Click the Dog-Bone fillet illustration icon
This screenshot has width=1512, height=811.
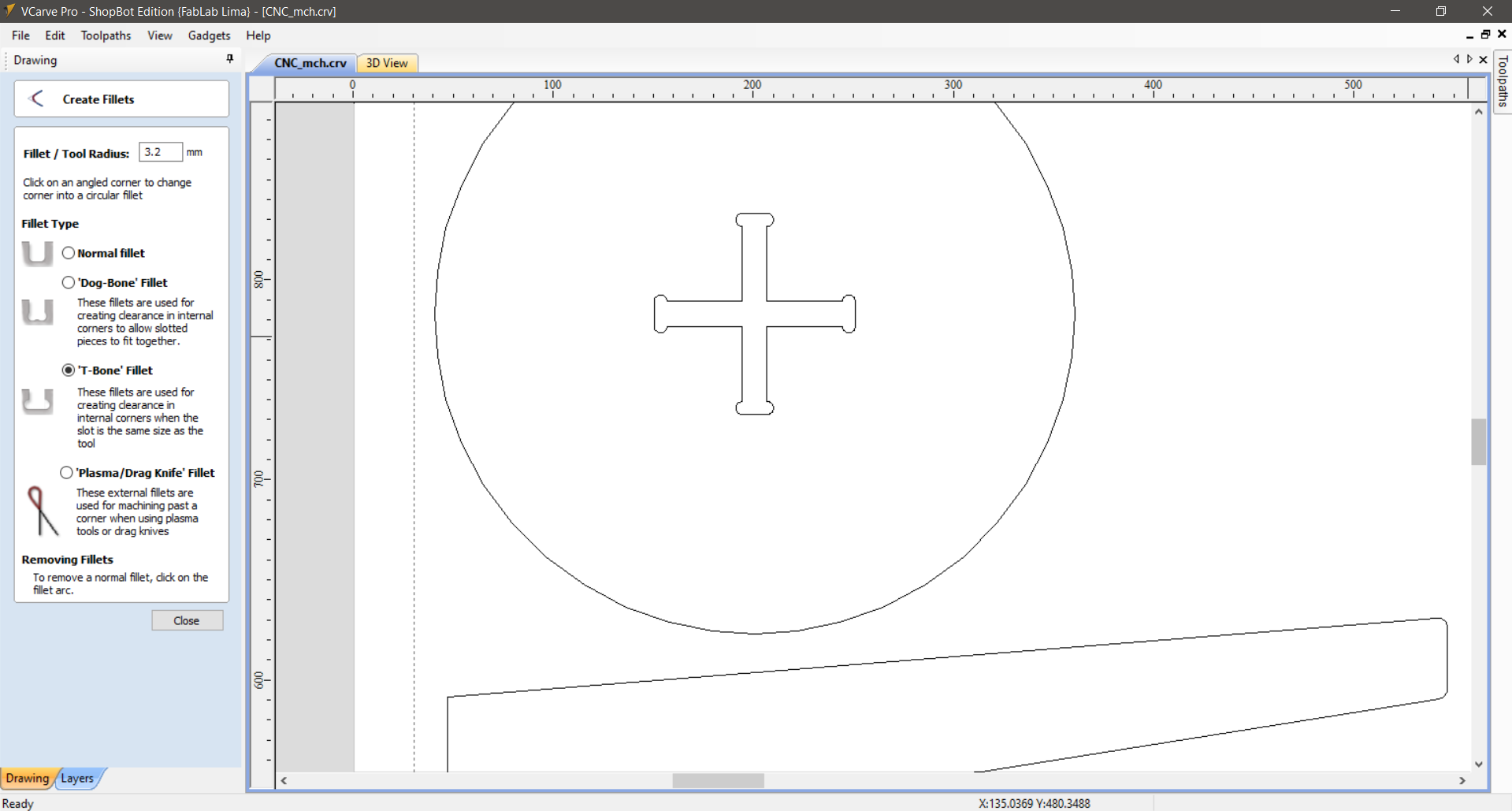pyautogui.click(x=37, y=312)
